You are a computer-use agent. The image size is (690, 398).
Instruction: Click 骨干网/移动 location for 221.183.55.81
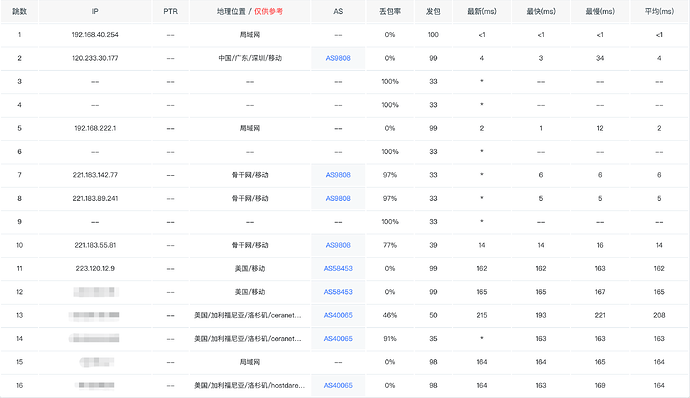point(250,245)
